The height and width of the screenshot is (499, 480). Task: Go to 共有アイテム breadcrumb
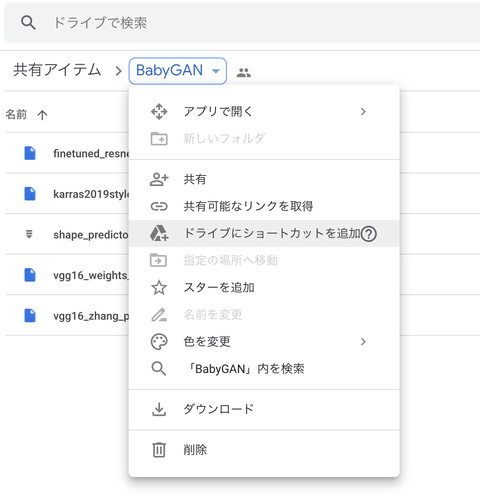[57, 70]
